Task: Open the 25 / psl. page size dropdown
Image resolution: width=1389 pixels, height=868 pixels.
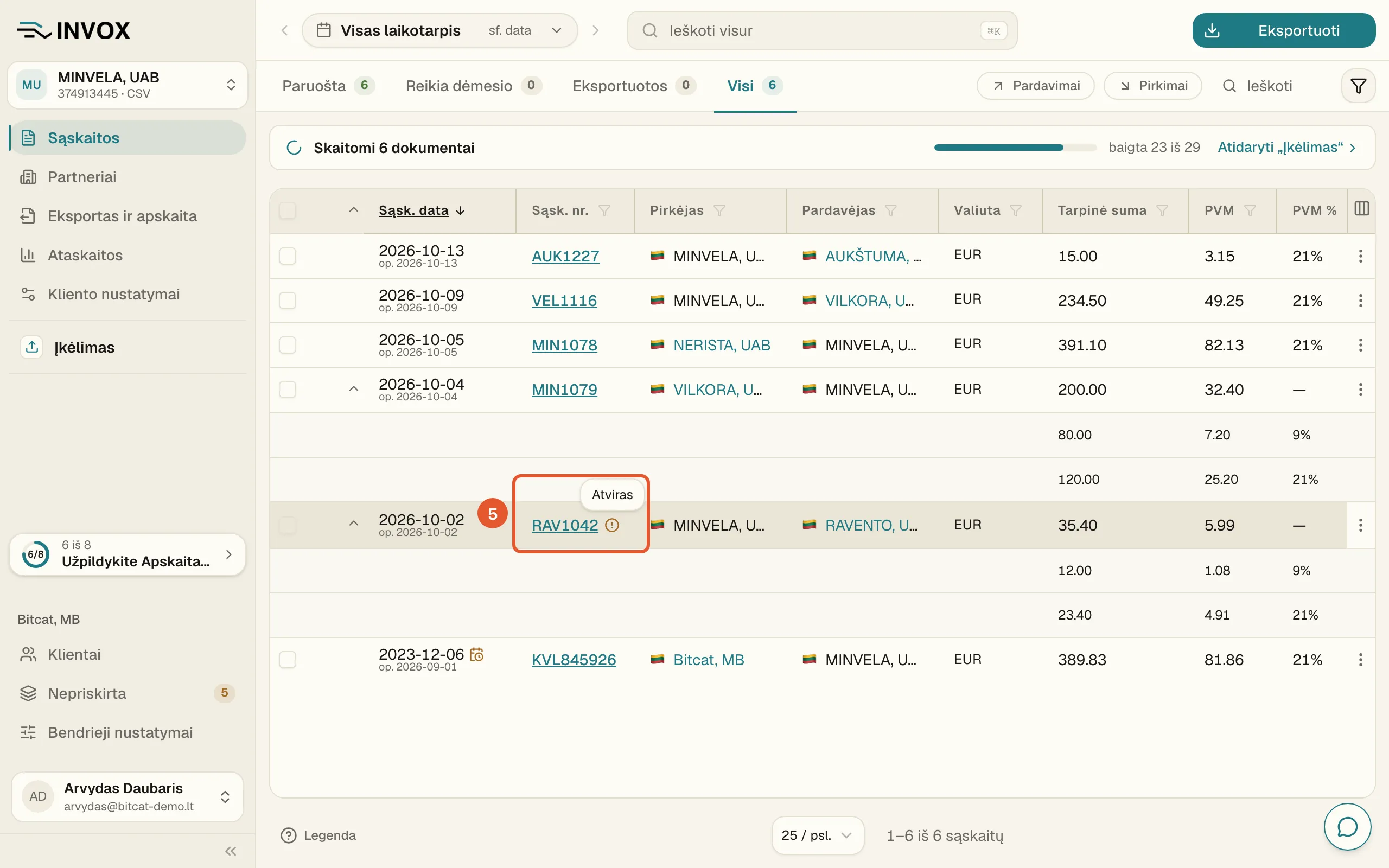Action: pos(817,835)
